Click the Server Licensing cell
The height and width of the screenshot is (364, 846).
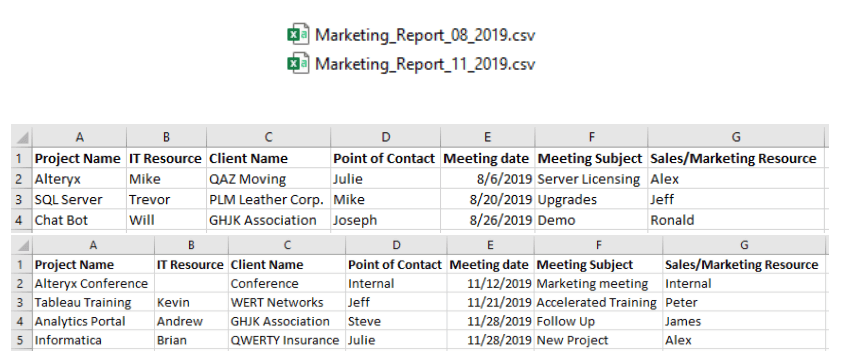tap(591, 179)
